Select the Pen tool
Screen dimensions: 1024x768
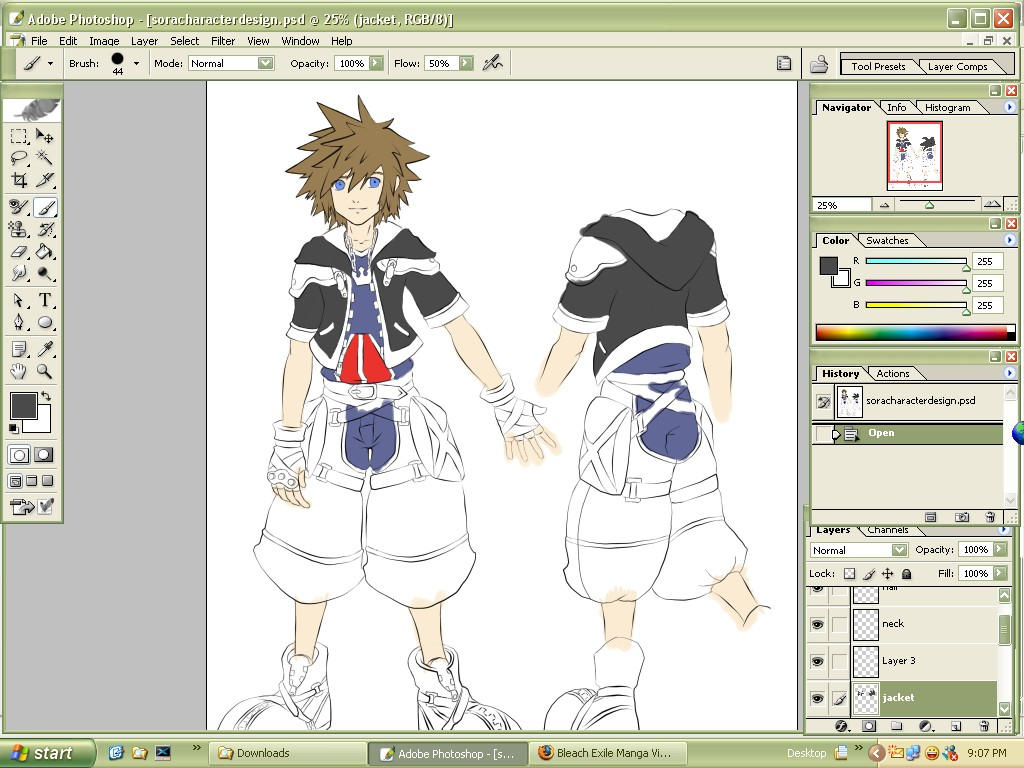tap(19, 322)
